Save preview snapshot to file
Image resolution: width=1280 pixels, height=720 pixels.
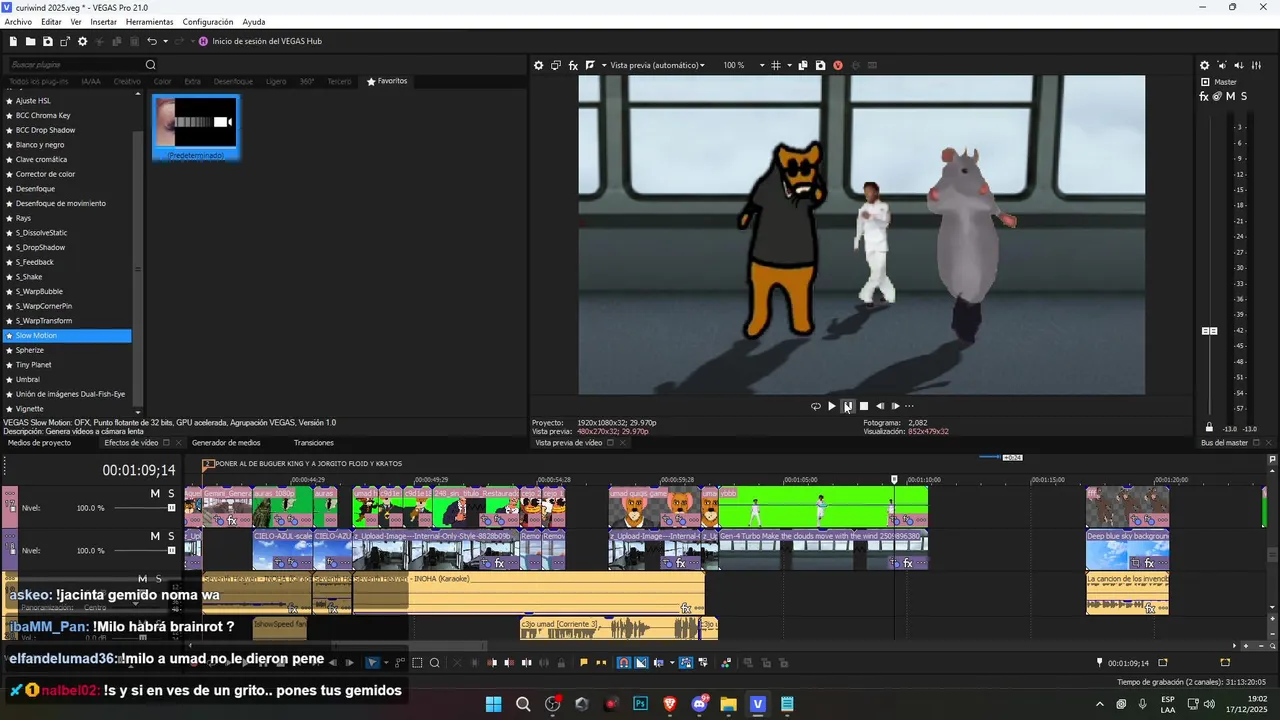coord(820,65)
